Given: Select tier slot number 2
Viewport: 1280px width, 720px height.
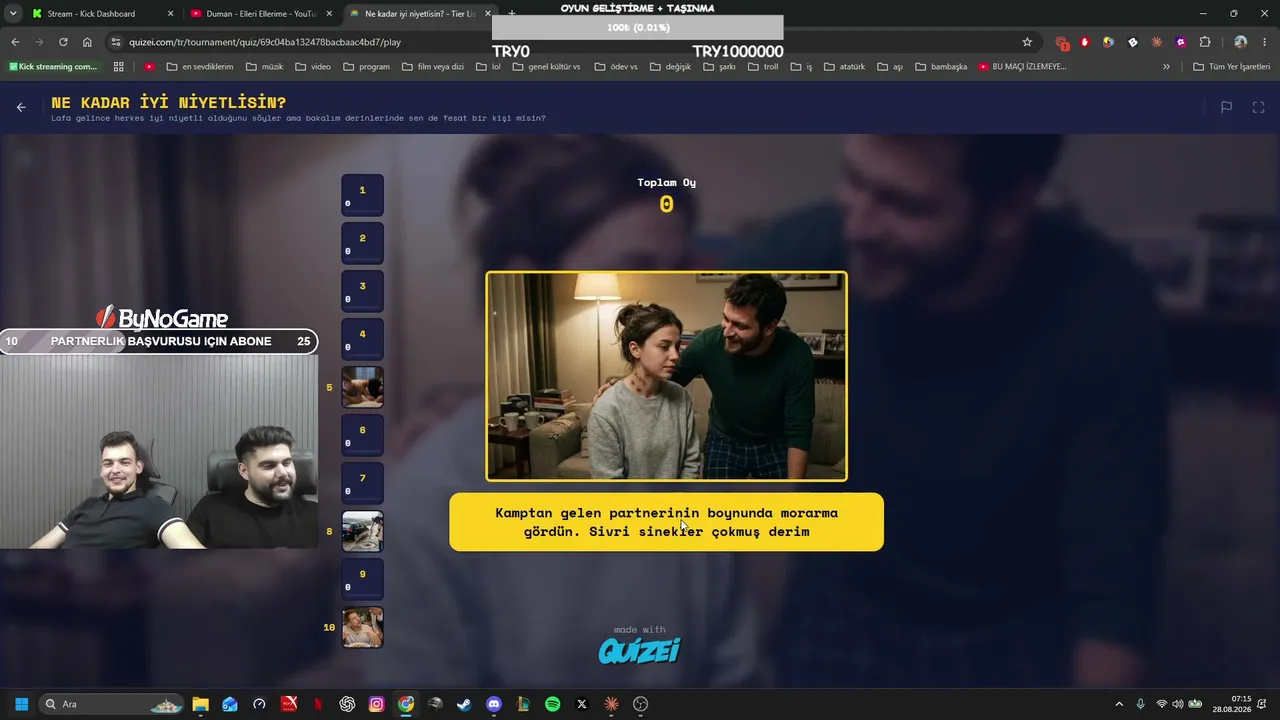Looking at the screenshot, I should [x=362, y=243].
